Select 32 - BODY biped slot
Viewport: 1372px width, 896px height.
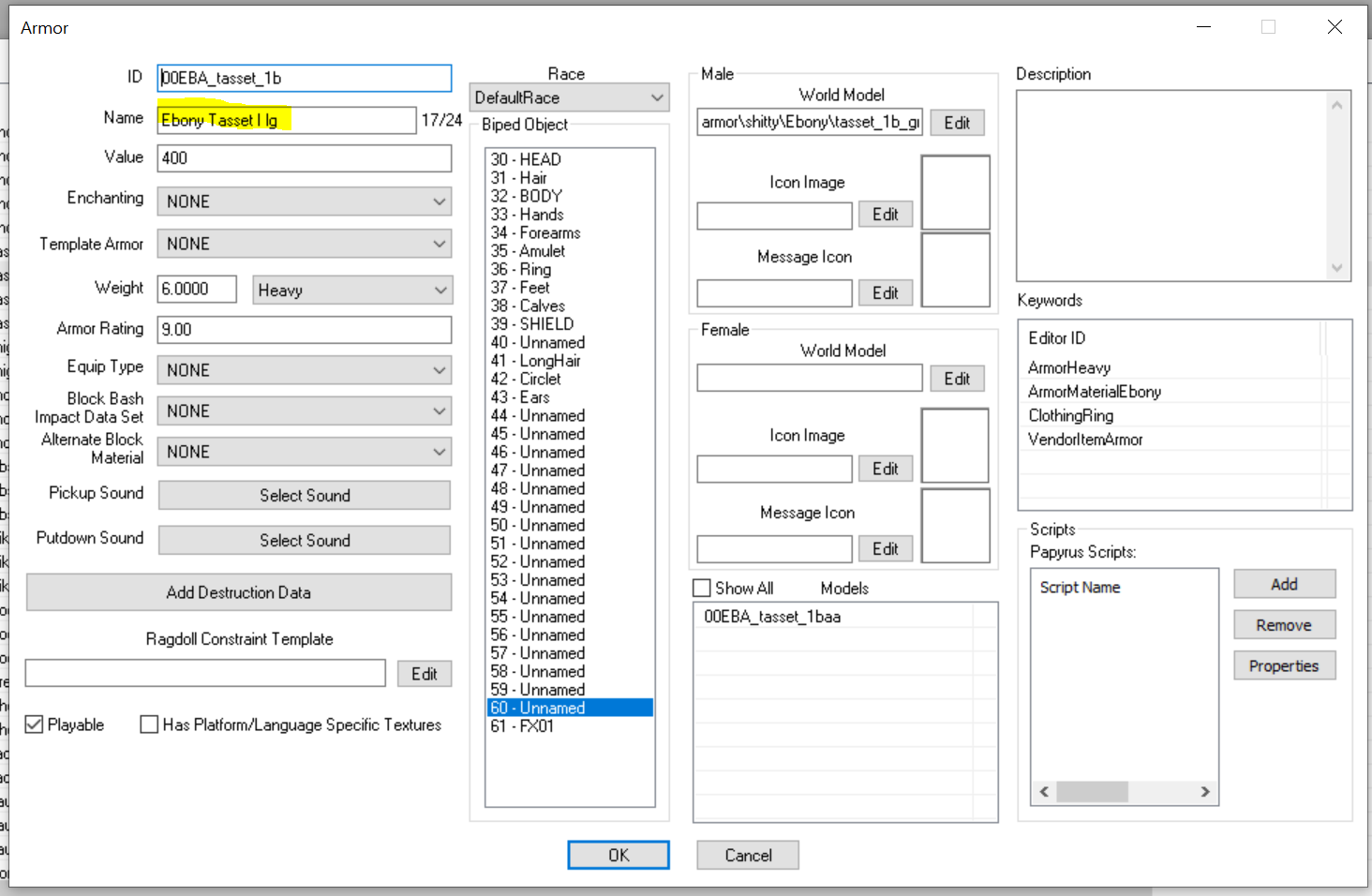tap(570, 196)
